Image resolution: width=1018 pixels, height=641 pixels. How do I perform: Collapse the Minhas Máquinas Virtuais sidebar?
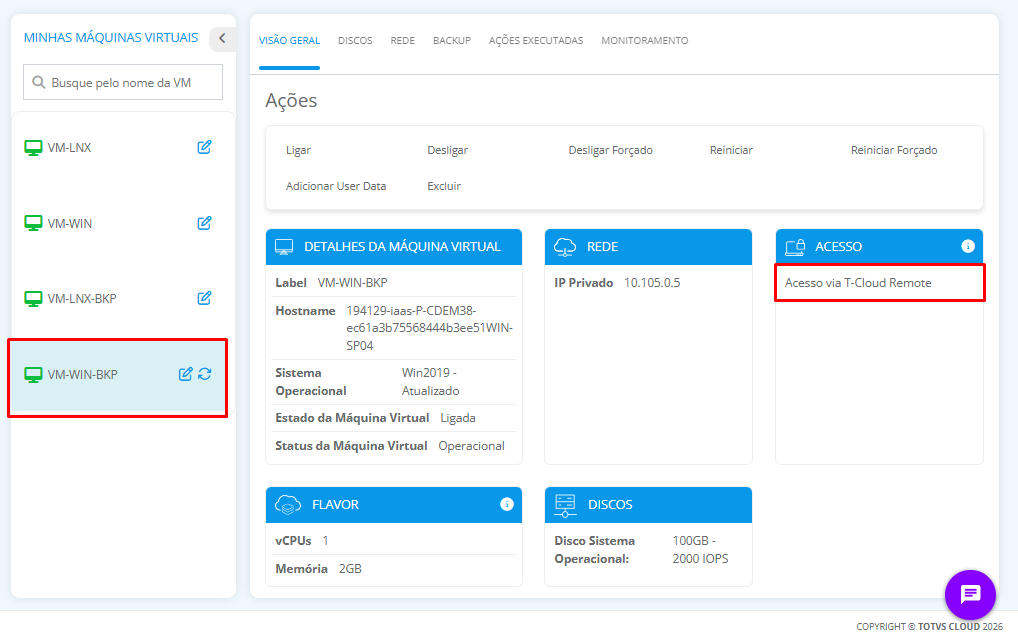(222, 38)
